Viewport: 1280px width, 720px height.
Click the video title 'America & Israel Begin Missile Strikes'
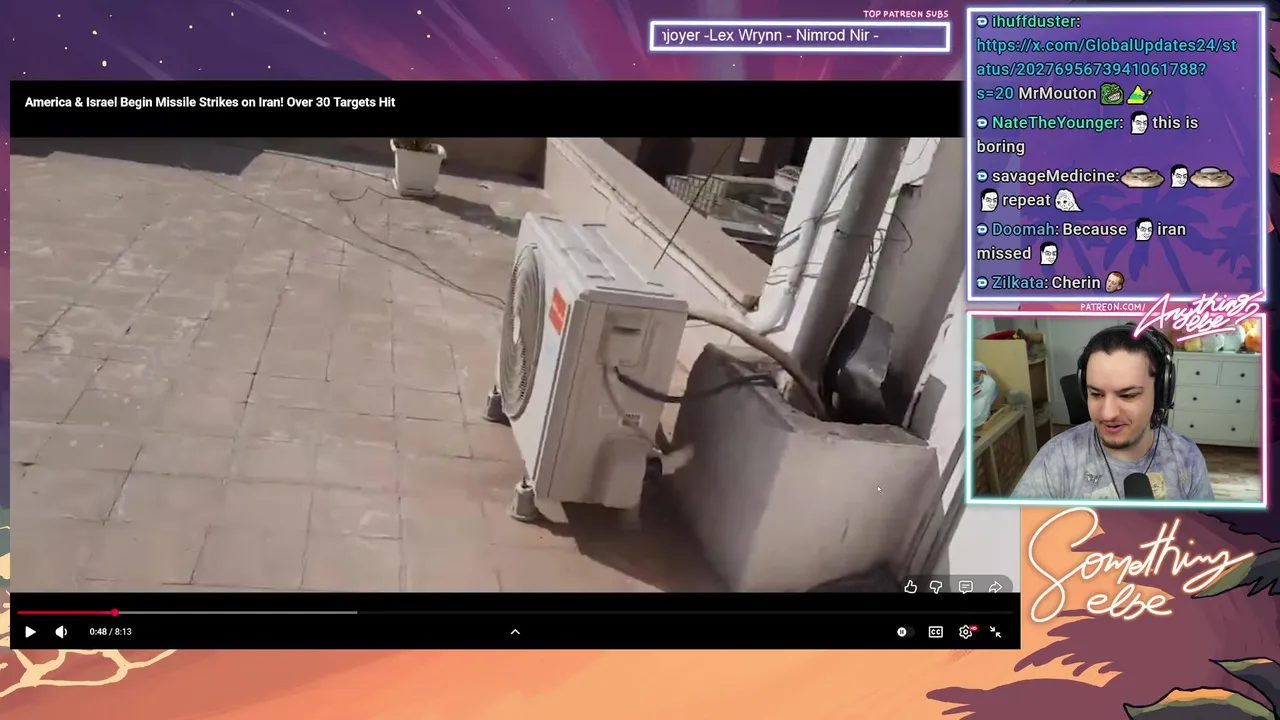click(210, 102)
